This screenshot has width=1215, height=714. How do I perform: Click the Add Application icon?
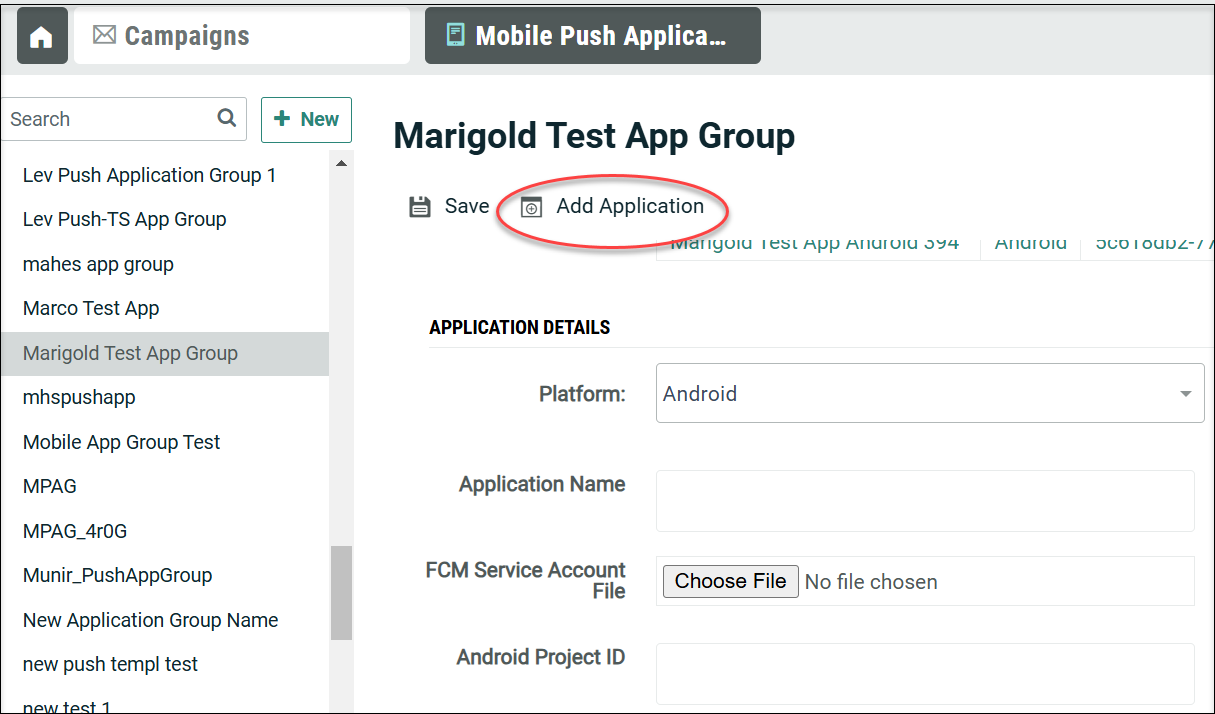(x=533, y=207)
